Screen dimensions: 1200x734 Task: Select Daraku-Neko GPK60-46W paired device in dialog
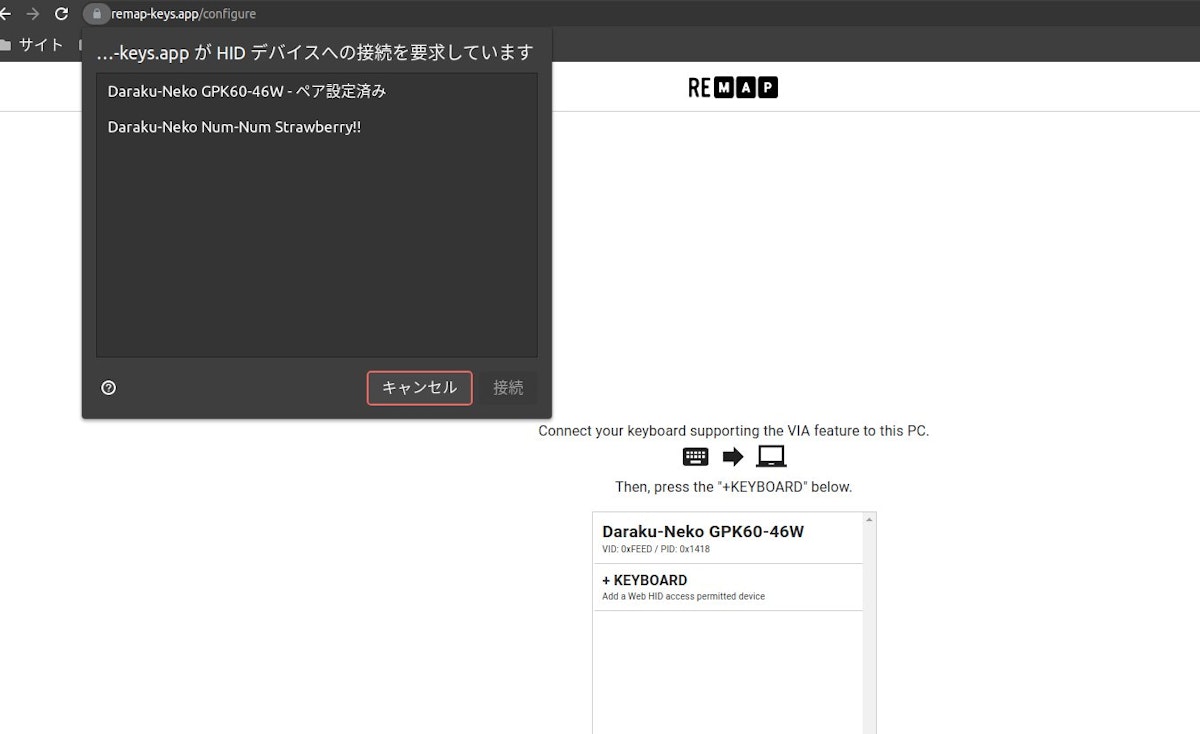tap(316, 91)
